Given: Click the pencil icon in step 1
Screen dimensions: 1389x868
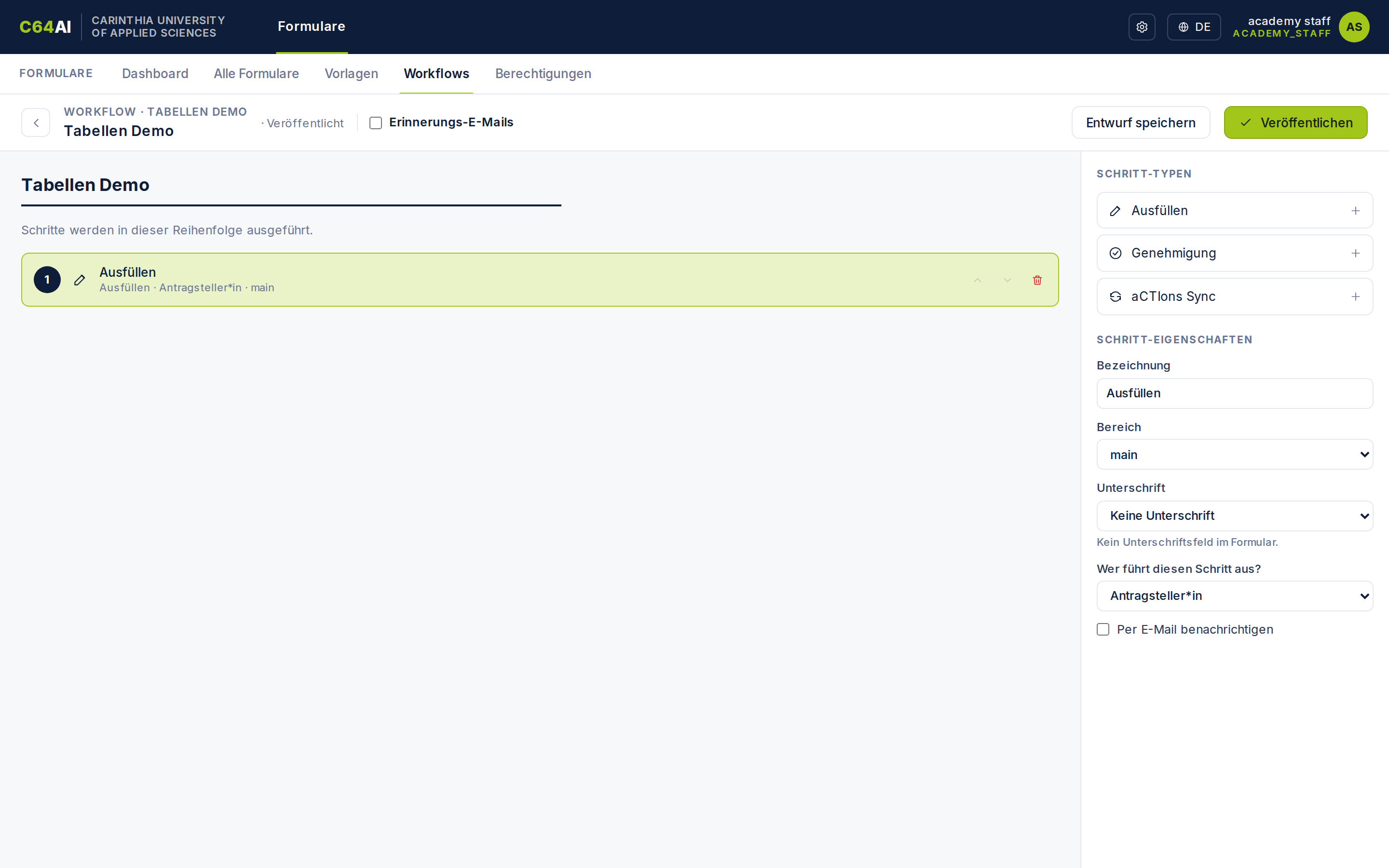Looking at the screenshot, I should click(80, 280).
